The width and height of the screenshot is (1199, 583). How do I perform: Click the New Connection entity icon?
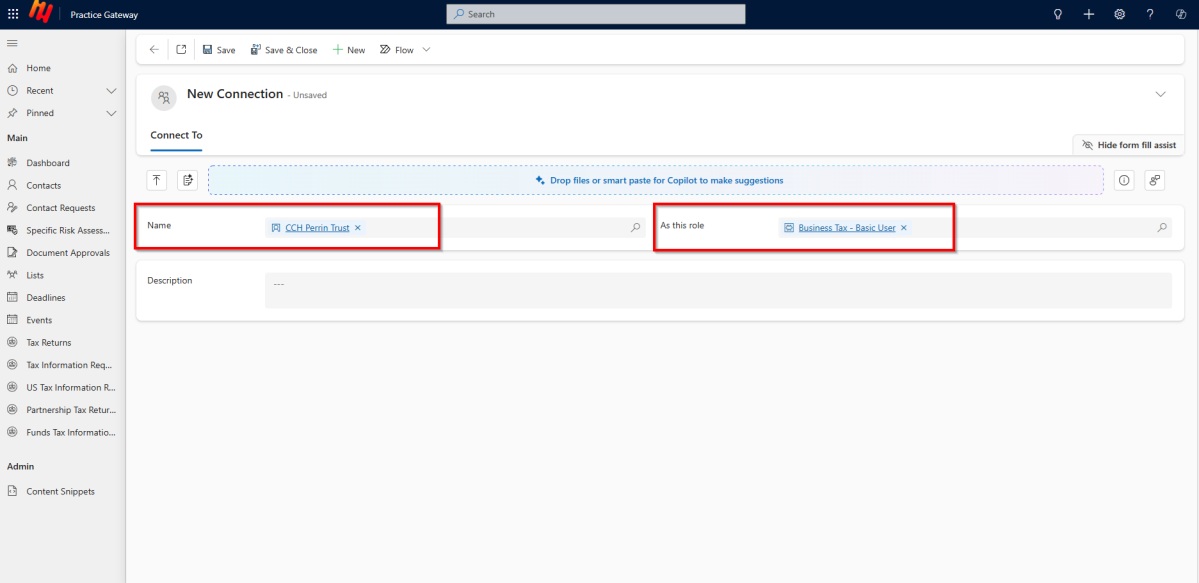[x=164, y=97]
